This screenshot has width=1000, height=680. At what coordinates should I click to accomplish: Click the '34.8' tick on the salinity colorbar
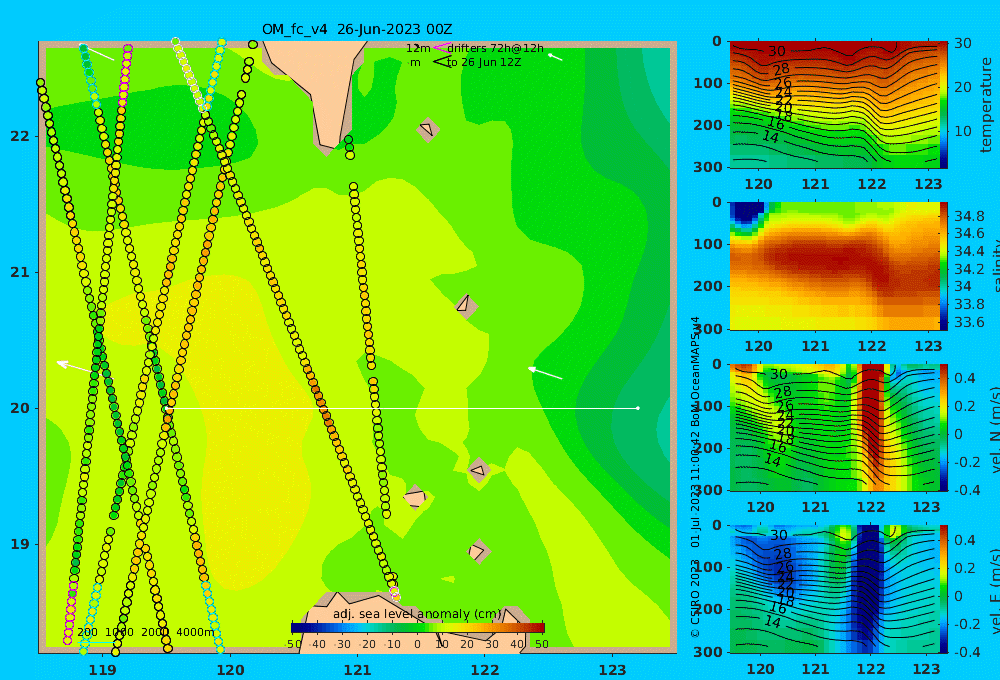[969, 216]
